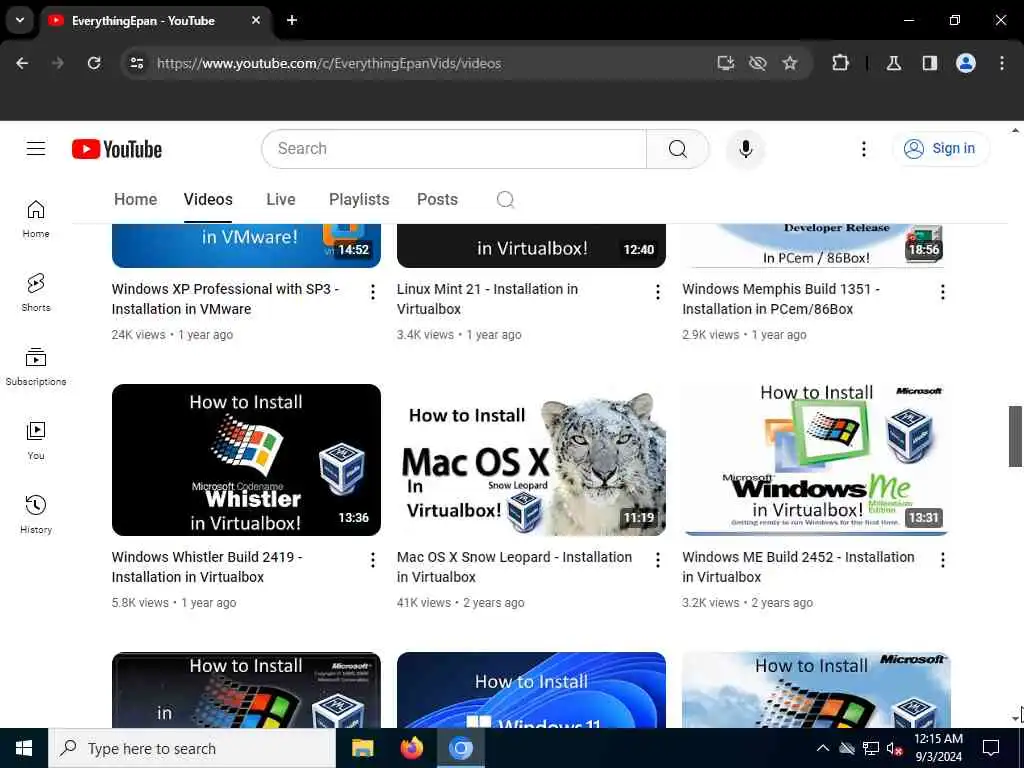This screenshot has width=1024, height=768.
Task: Click the channel search magnifier icon
Action: (x=505, y=199)
